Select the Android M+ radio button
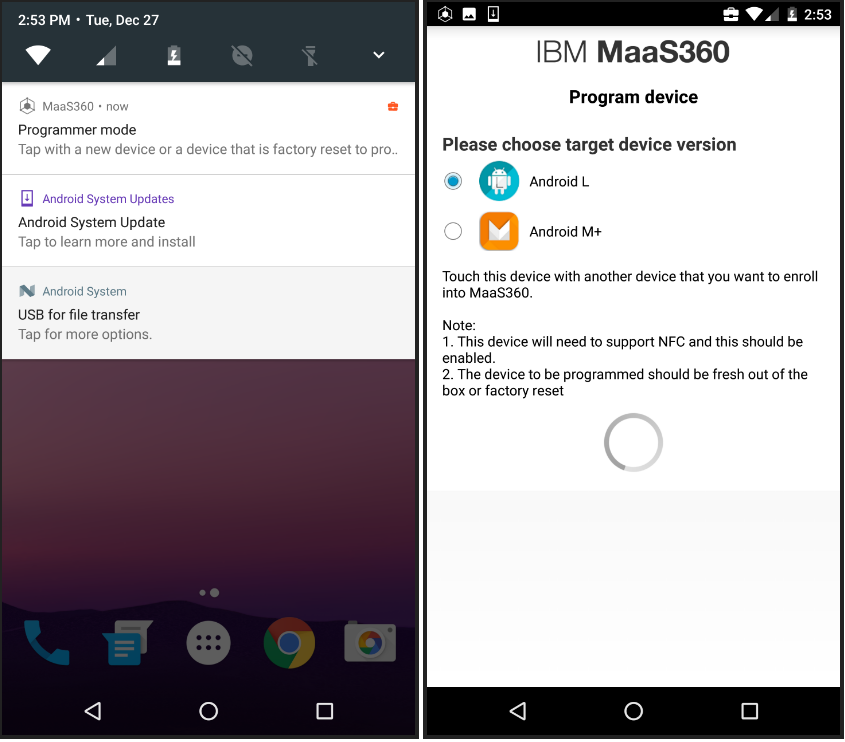The width and height of the screenshot is (845, 742). 453,231
